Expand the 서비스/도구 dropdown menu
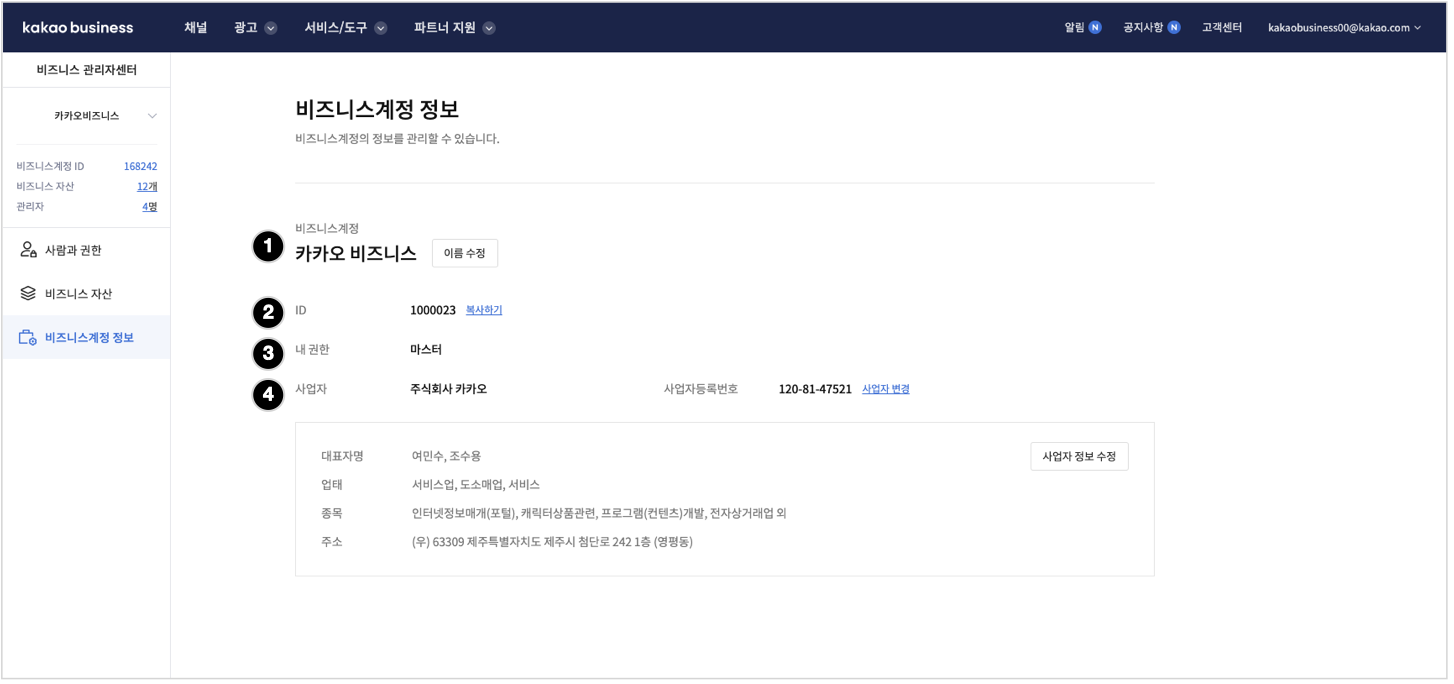This screenshot has height=684, width=1454. tap(345, 28)
